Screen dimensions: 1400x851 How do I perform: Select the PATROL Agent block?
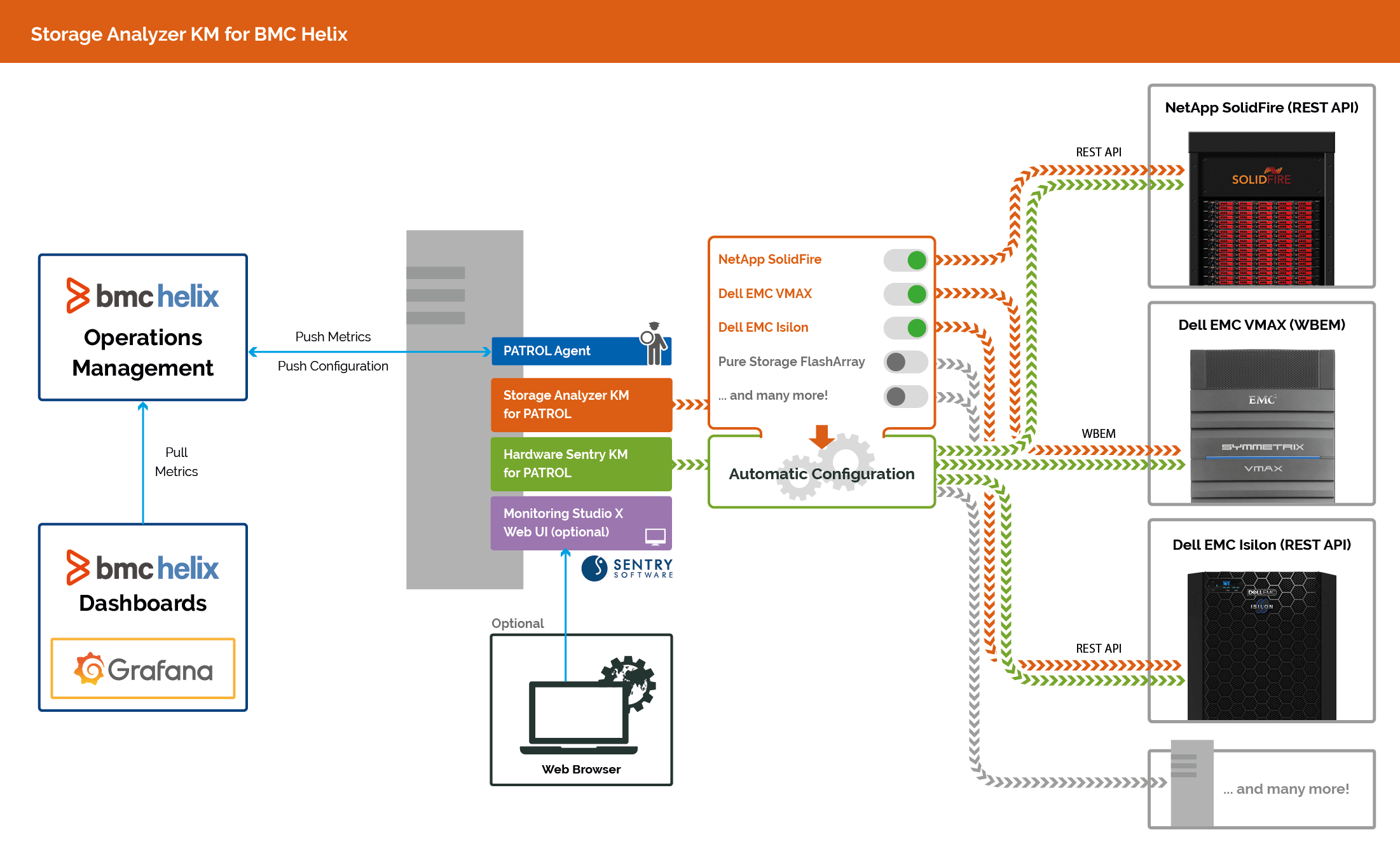tap(581, 351)
